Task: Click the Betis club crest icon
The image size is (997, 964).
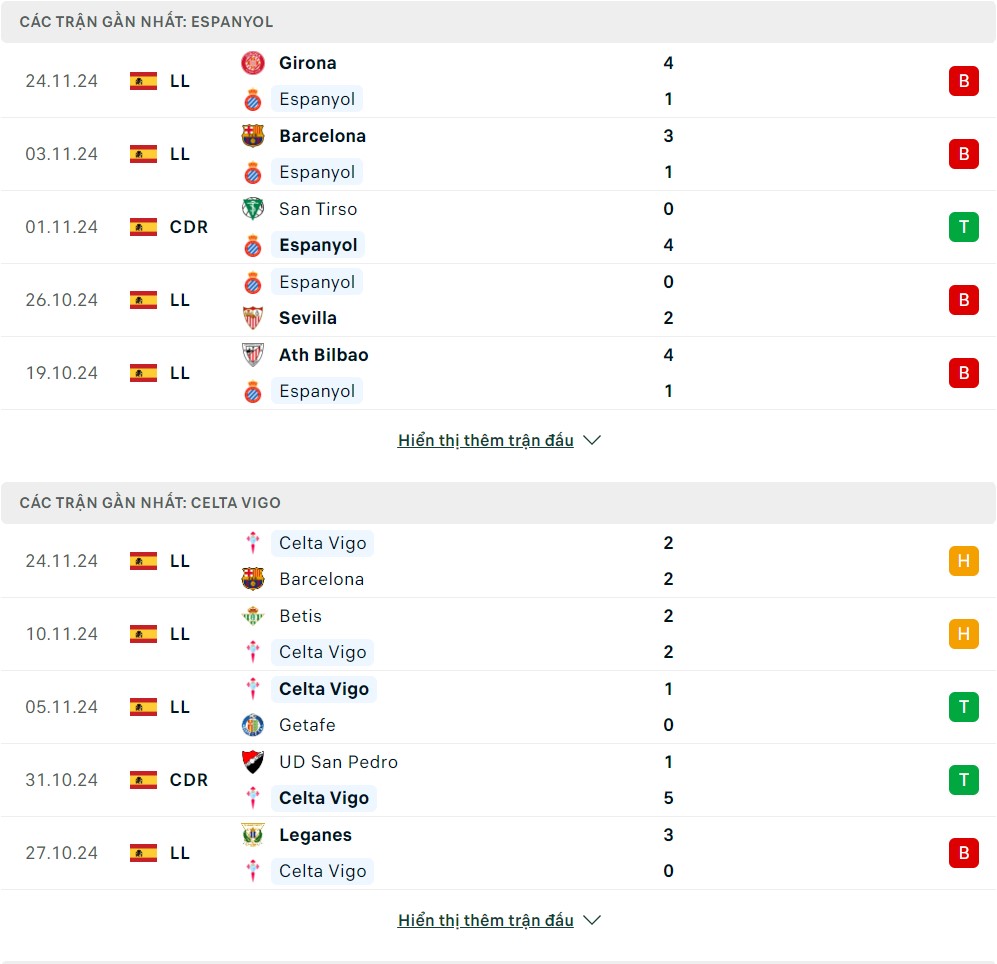Action: point(253,616)
